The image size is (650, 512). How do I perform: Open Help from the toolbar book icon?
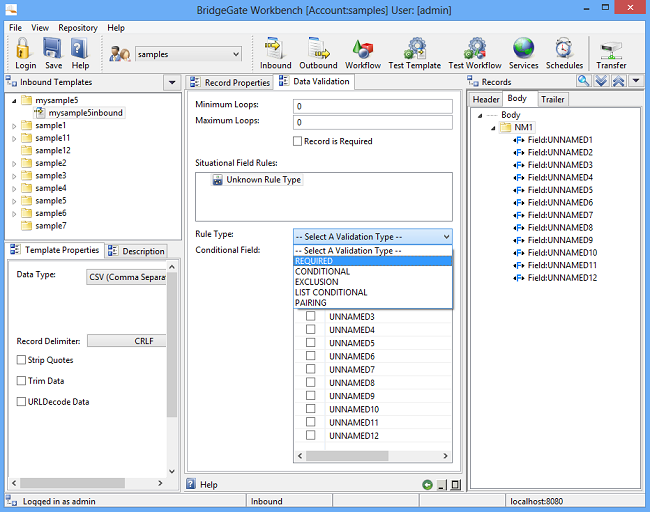coord(79,49)
